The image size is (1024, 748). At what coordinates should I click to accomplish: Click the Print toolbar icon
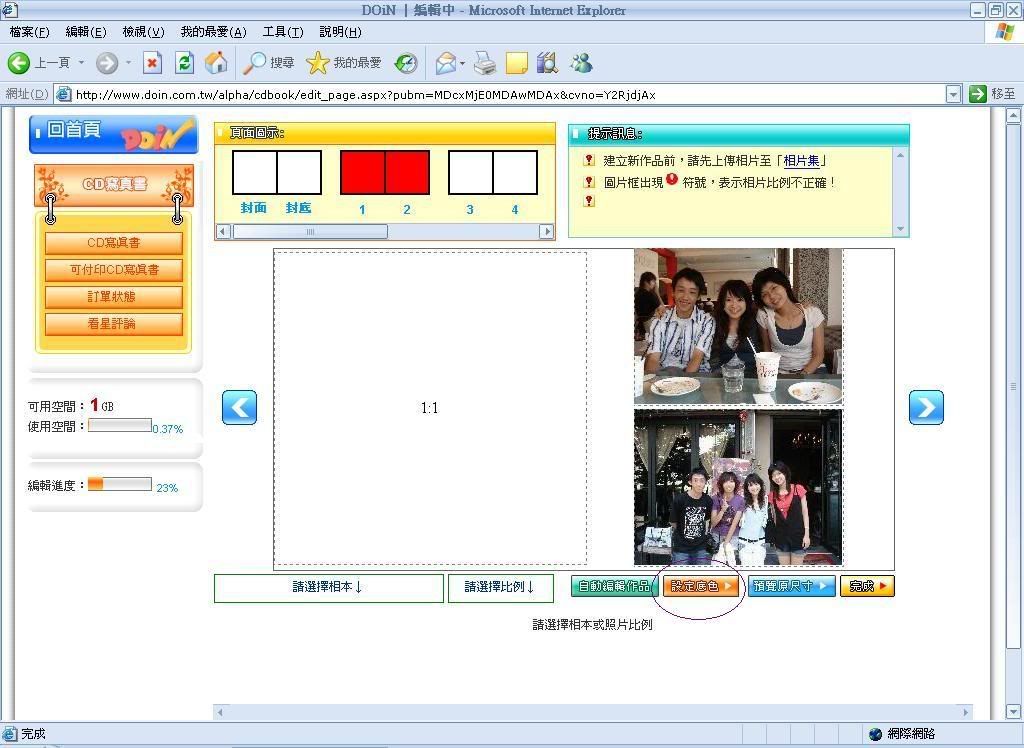tap(485, 63)
